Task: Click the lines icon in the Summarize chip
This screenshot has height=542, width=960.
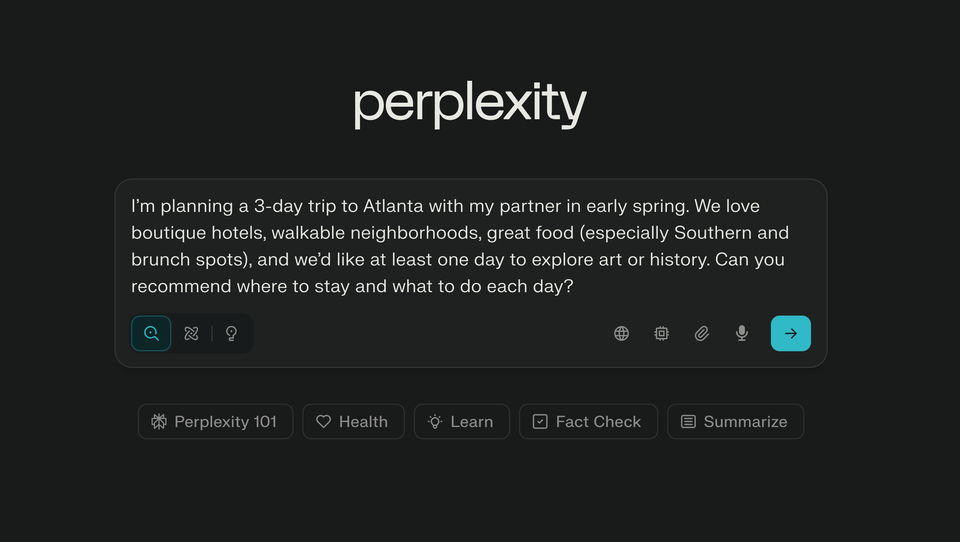Action: [688, 422]
